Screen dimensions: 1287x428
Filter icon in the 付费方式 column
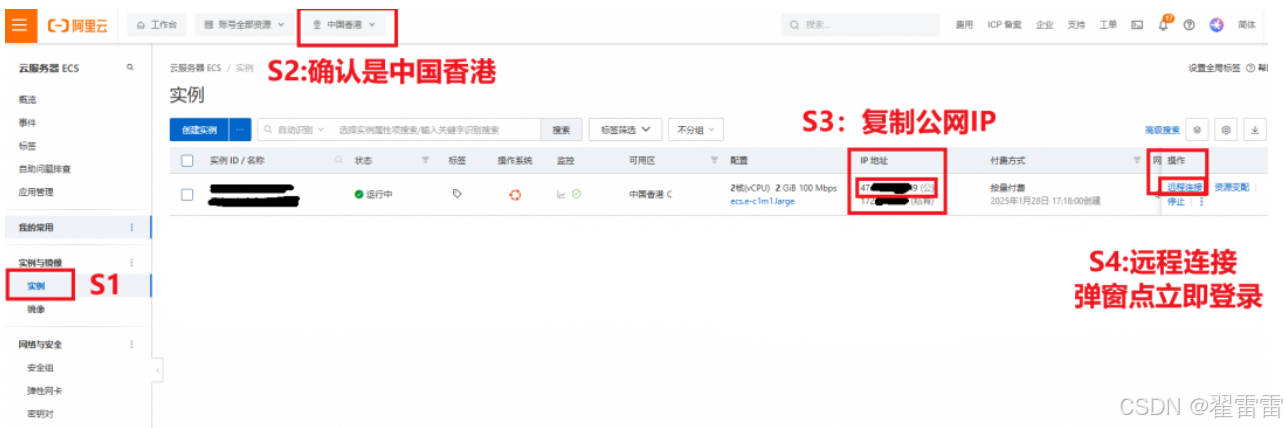pyautogui.click(x=1136, y=160)
